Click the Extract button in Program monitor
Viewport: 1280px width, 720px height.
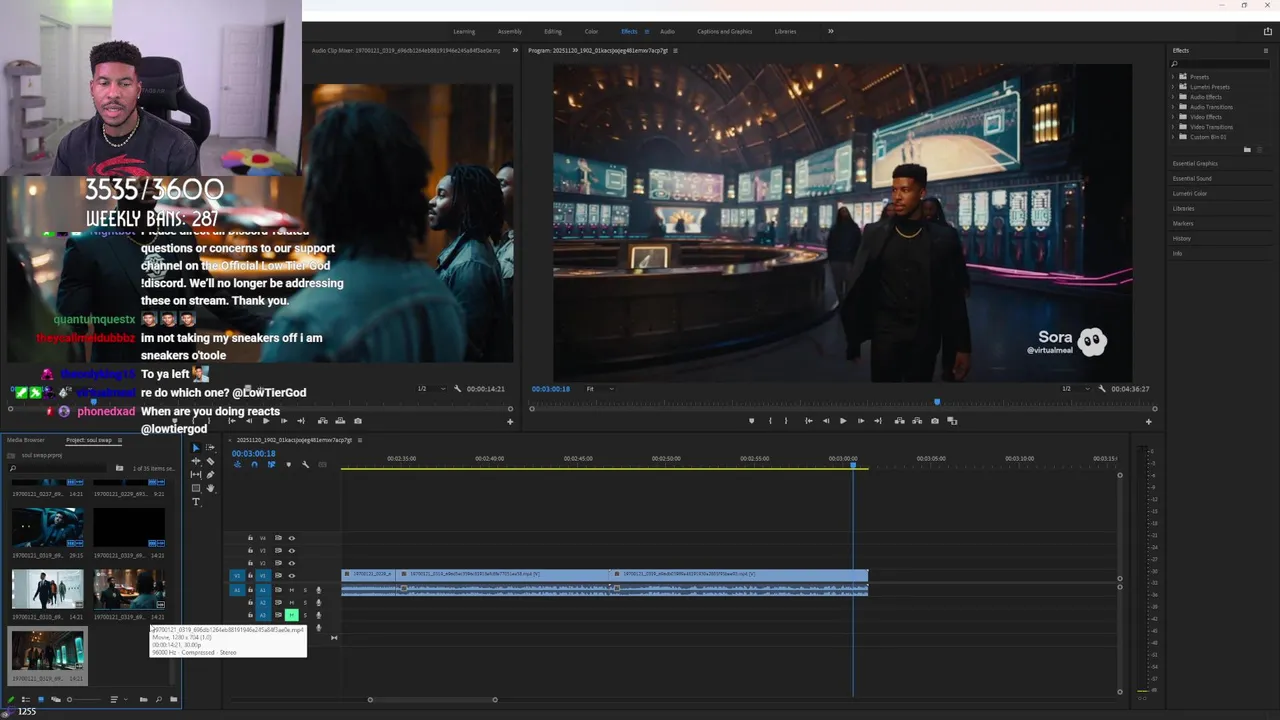click(x=916, y=421)
